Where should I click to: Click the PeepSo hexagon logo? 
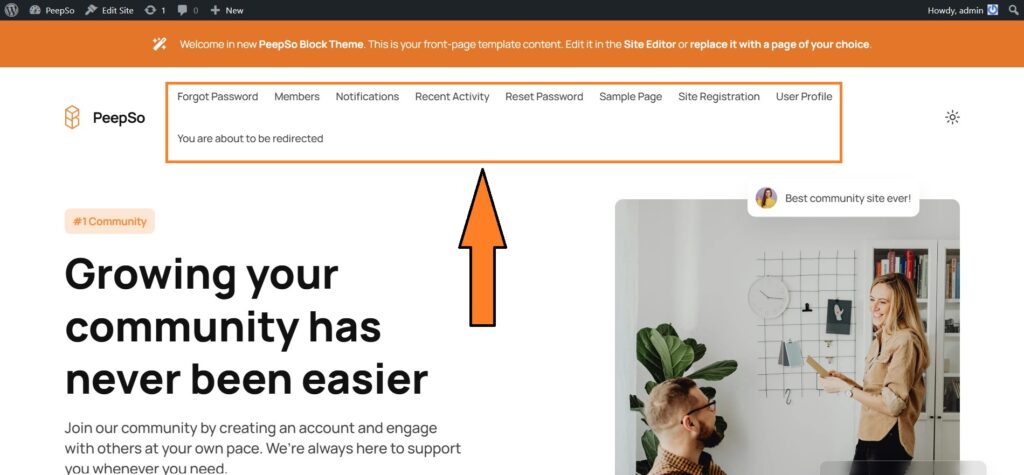(x=72, y=117)
